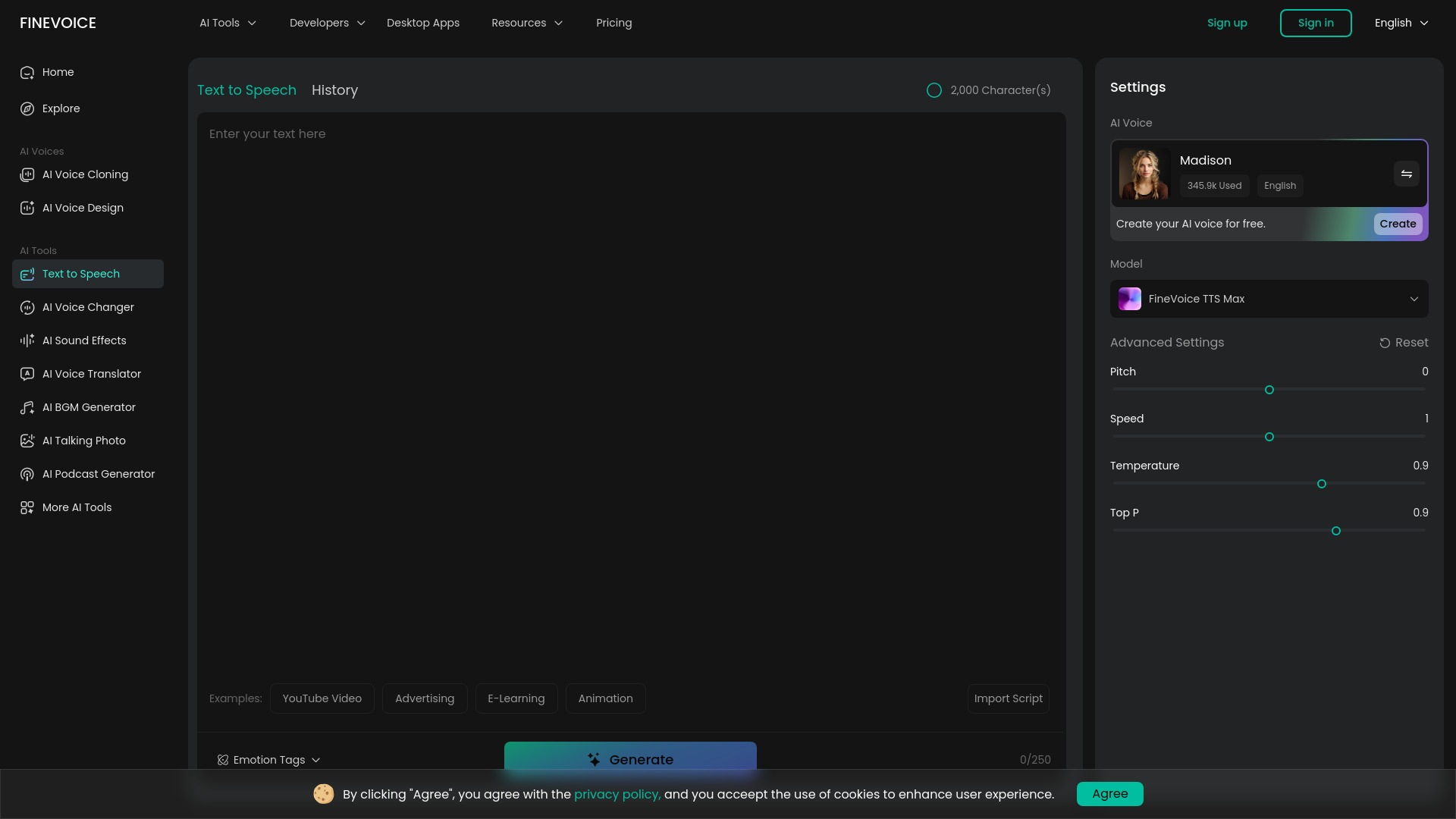Open AI Voice Cloning from sidebar
Screen dimensions: 1456x819
click(85, 174)
